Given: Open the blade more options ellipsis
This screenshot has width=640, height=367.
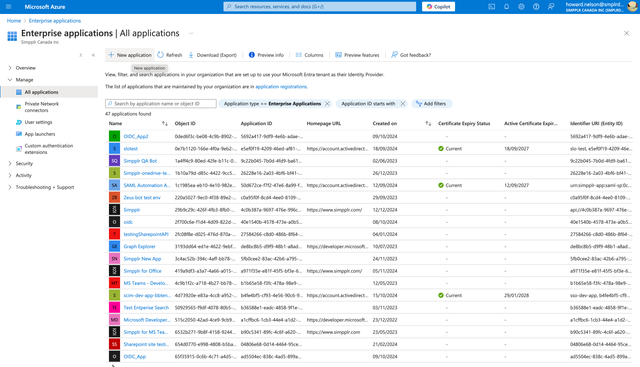Looking at the screenshot, I should pyautogui.click(x=191, y=33).
